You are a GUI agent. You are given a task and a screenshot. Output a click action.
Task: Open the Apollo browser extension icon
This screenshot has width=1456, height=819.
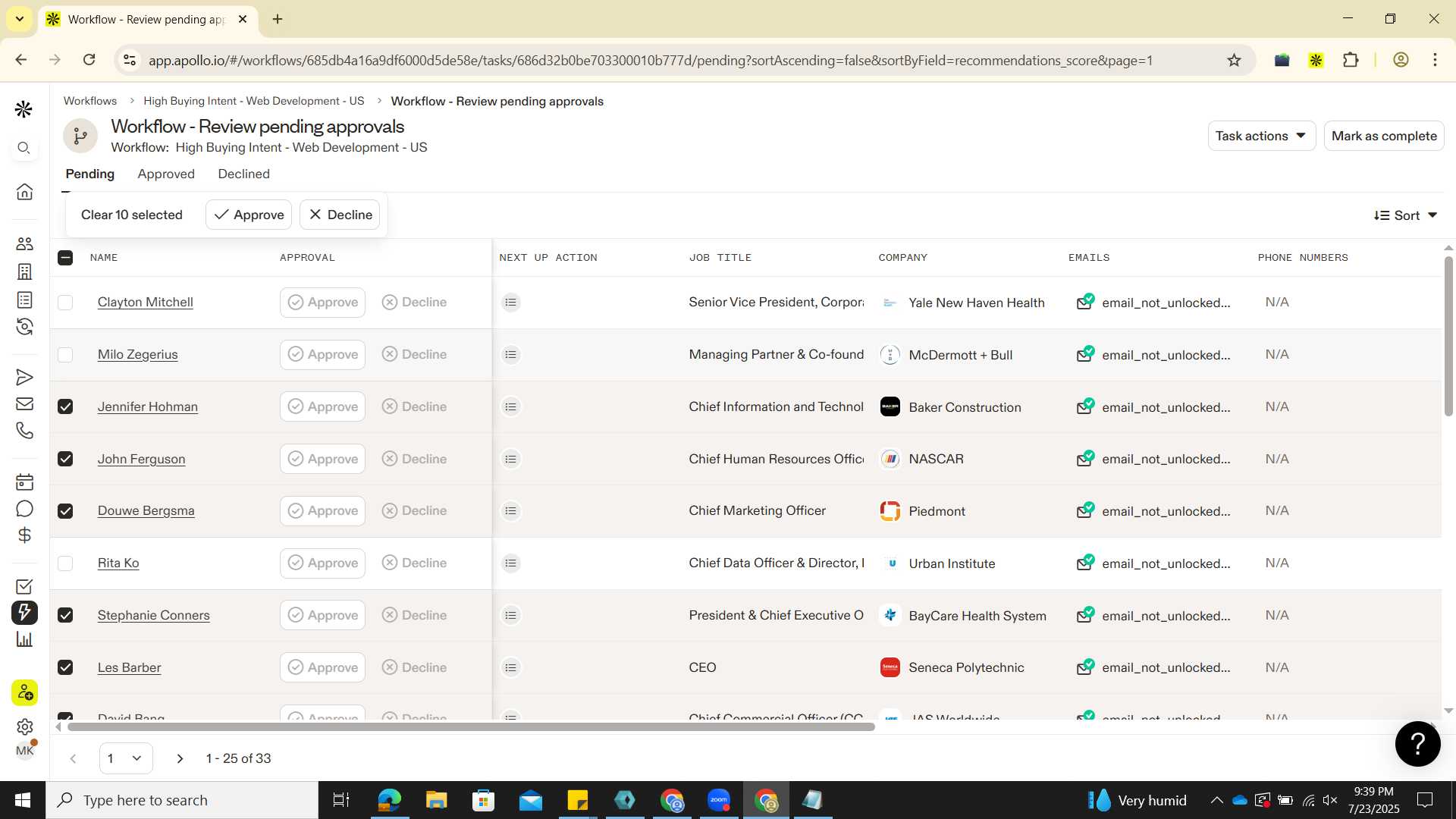coord(1316,60)
